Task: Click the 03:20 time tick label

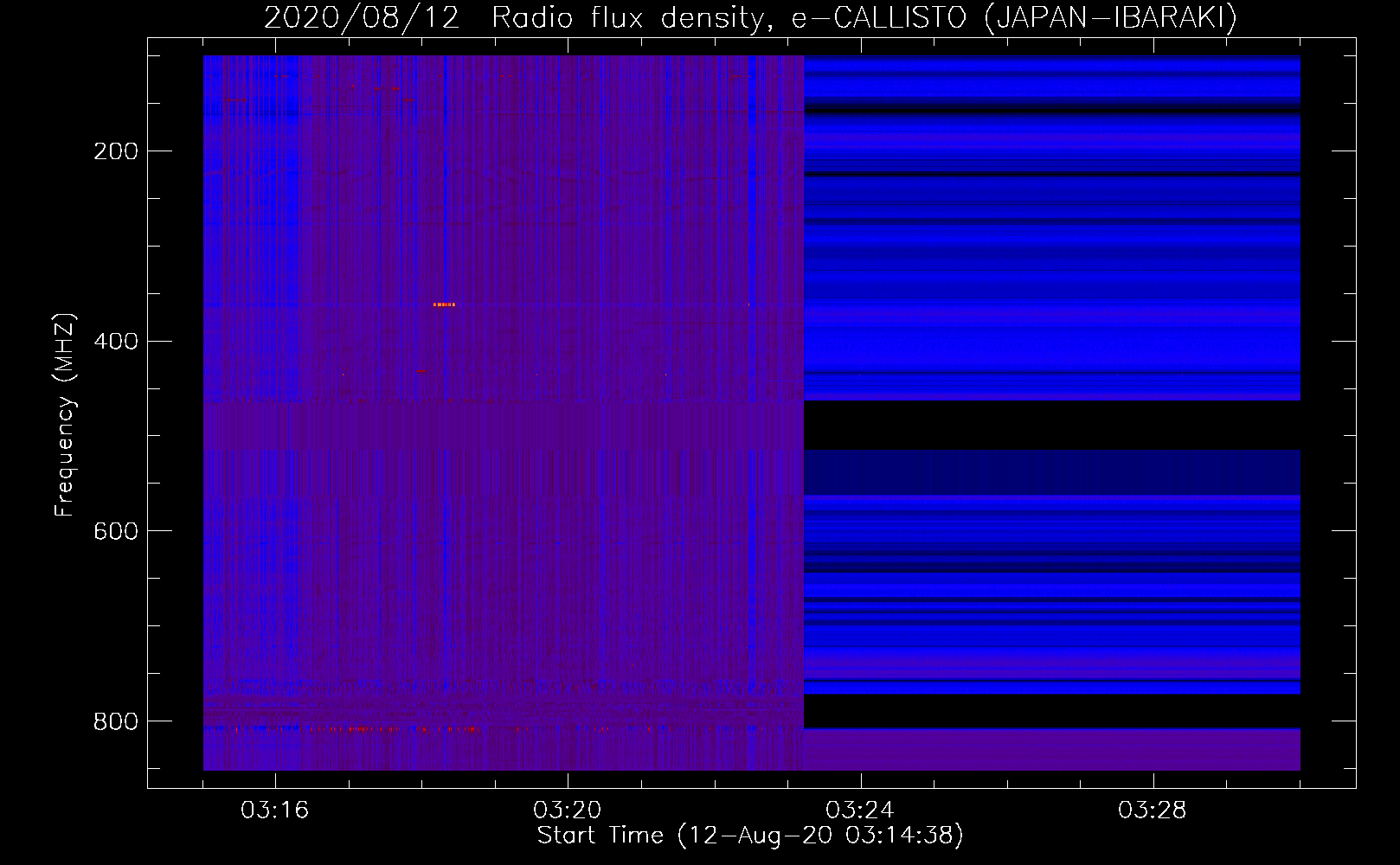Action: click(568, 811)
